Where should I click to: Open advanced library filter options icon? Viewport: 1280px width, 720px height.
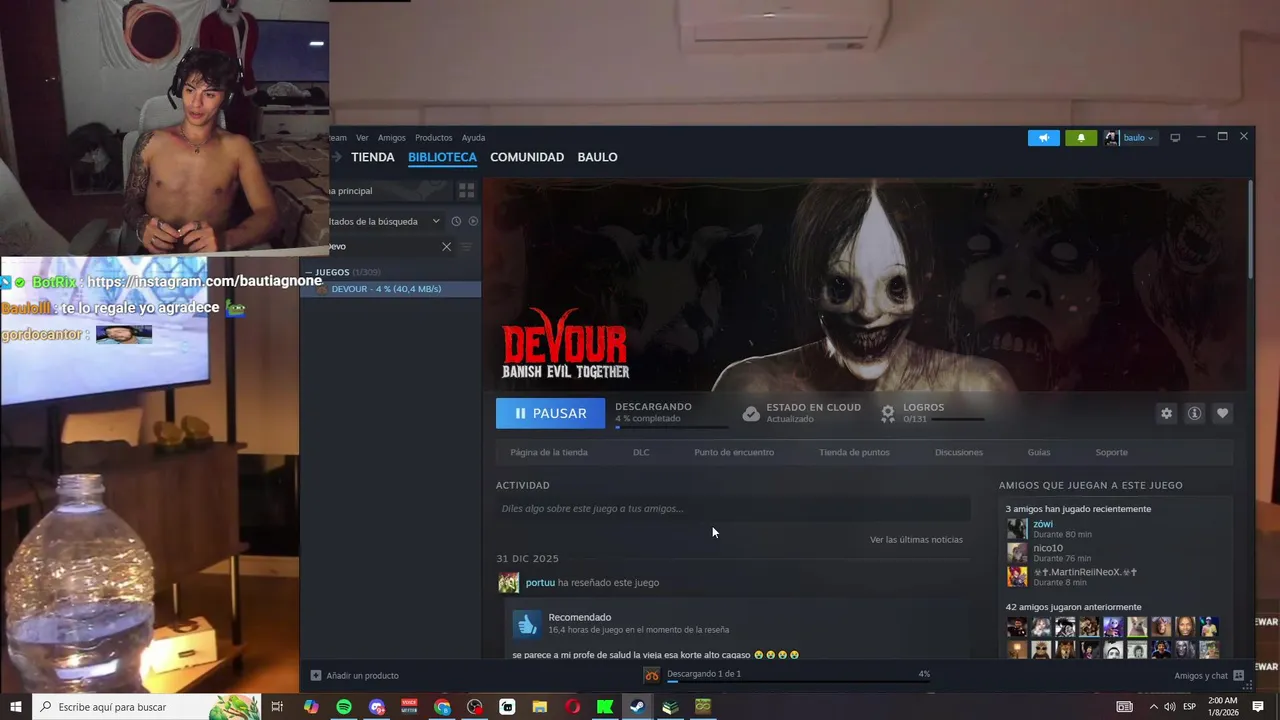click(x=466, y=246)
